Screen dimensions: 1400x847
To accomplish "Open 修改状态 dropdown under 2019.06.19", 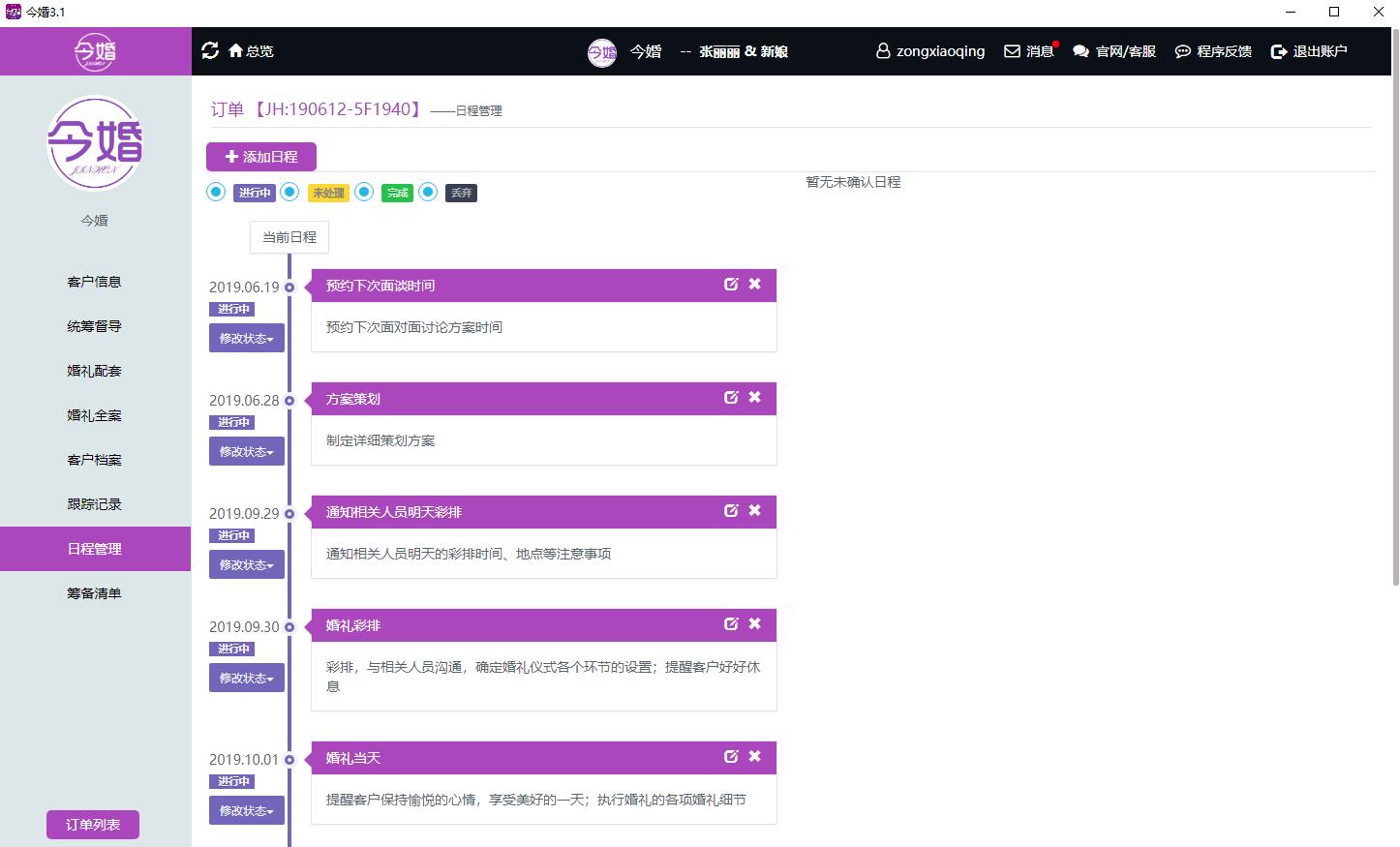I will coord(246,337).
